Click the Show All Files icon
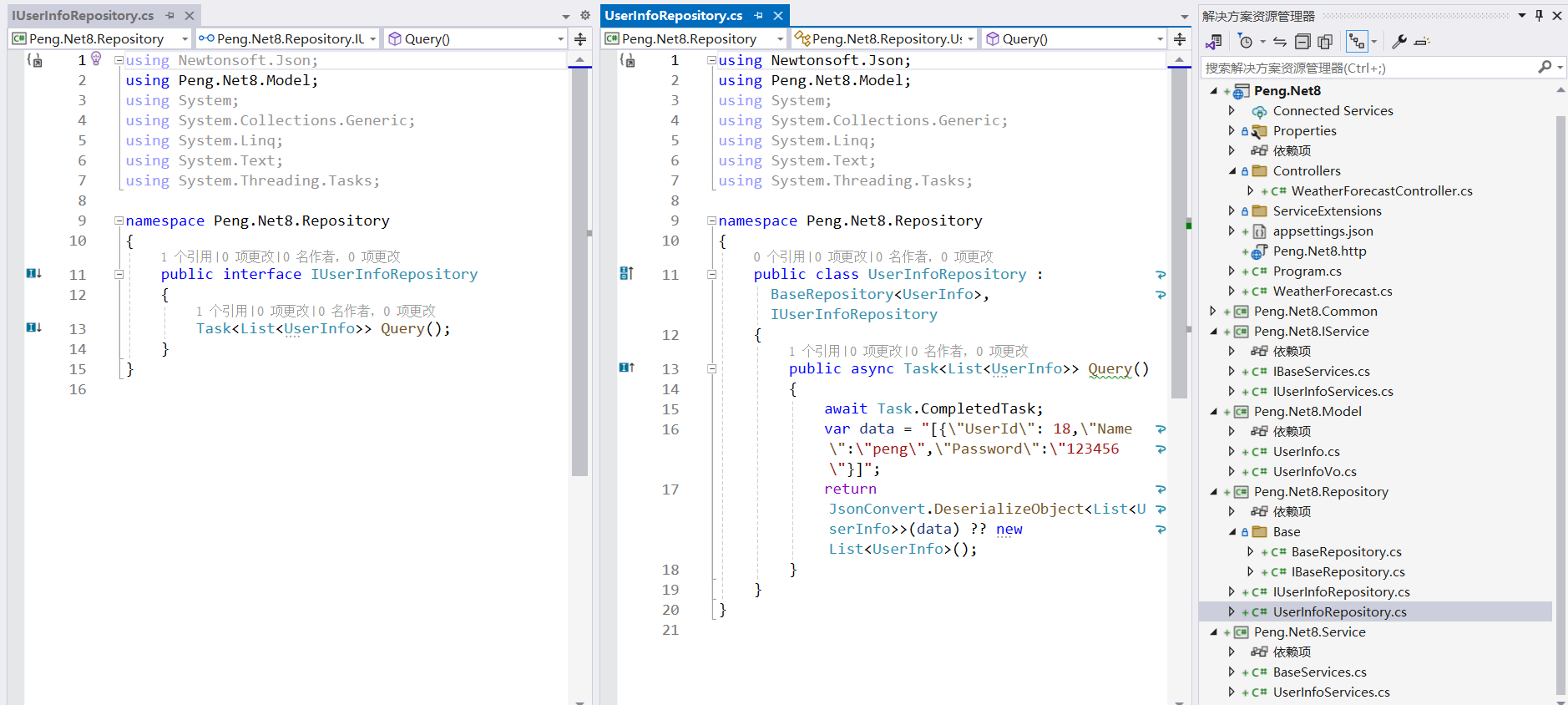Screen dimensions: 1568x705 pos(1325,41)
